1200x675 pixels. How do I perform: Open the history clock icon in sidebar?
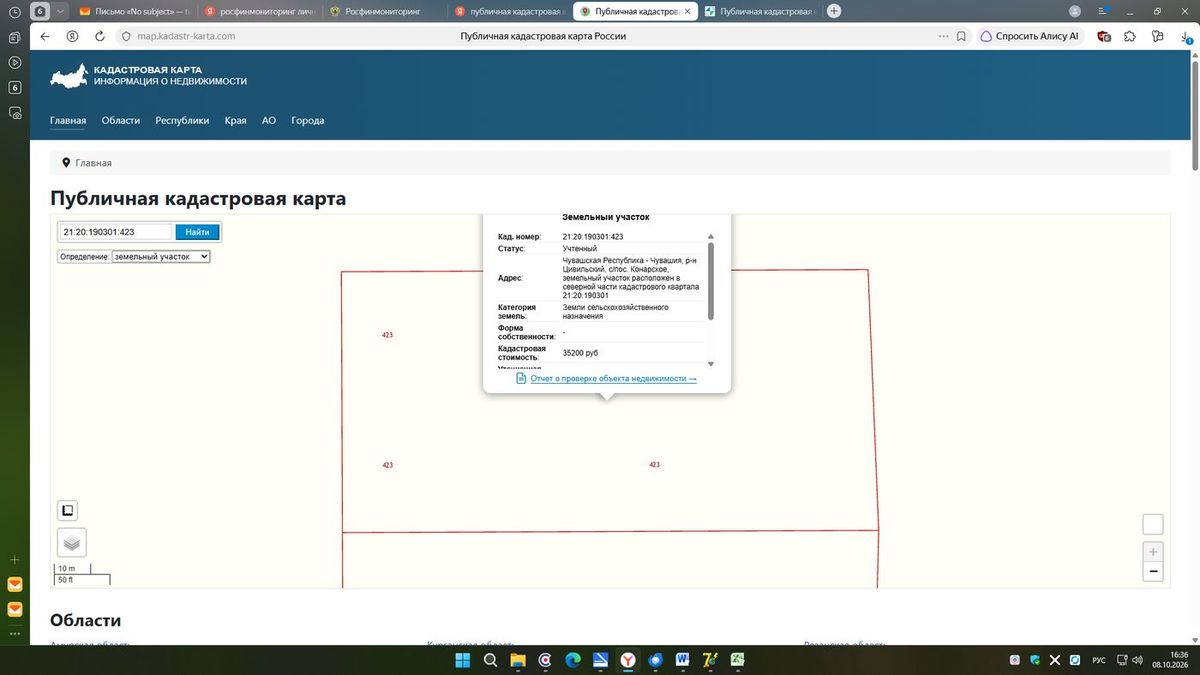click(14, 12)
